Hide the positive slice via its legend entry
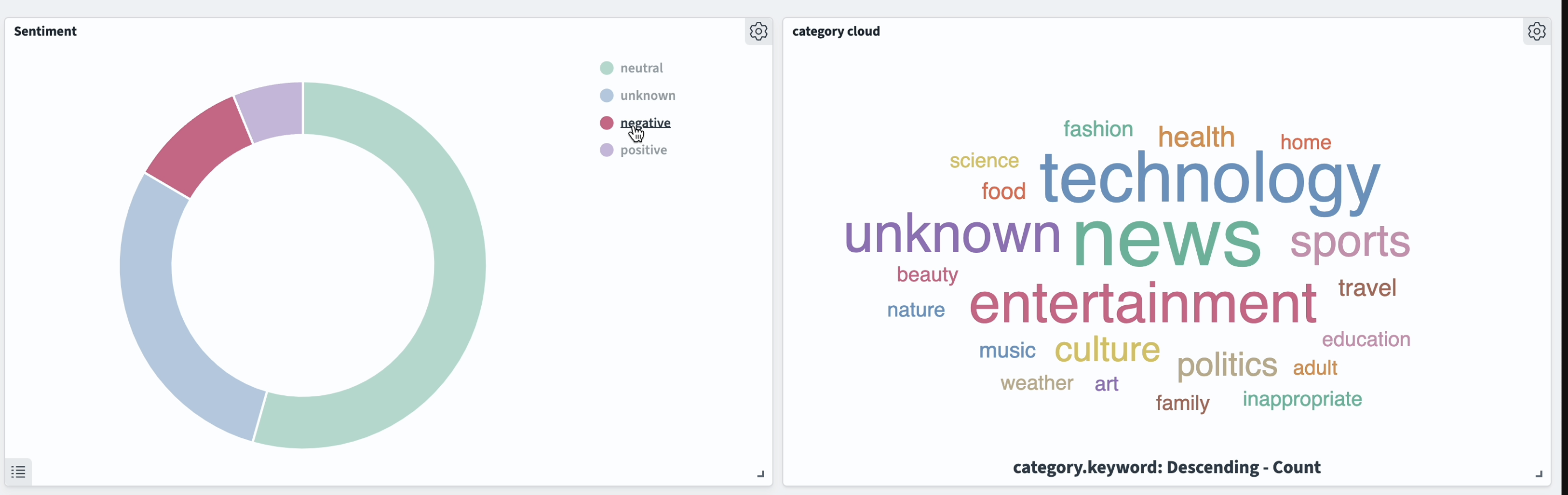Screen dimensions: 1568x495 coord(643,150)
